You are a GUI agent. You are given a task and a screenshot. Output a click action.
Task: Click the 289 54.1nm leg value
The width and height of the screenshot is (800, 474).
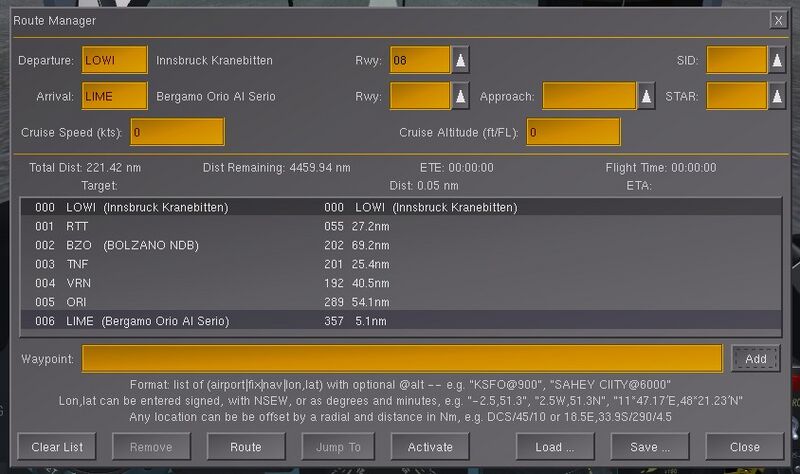357,302
